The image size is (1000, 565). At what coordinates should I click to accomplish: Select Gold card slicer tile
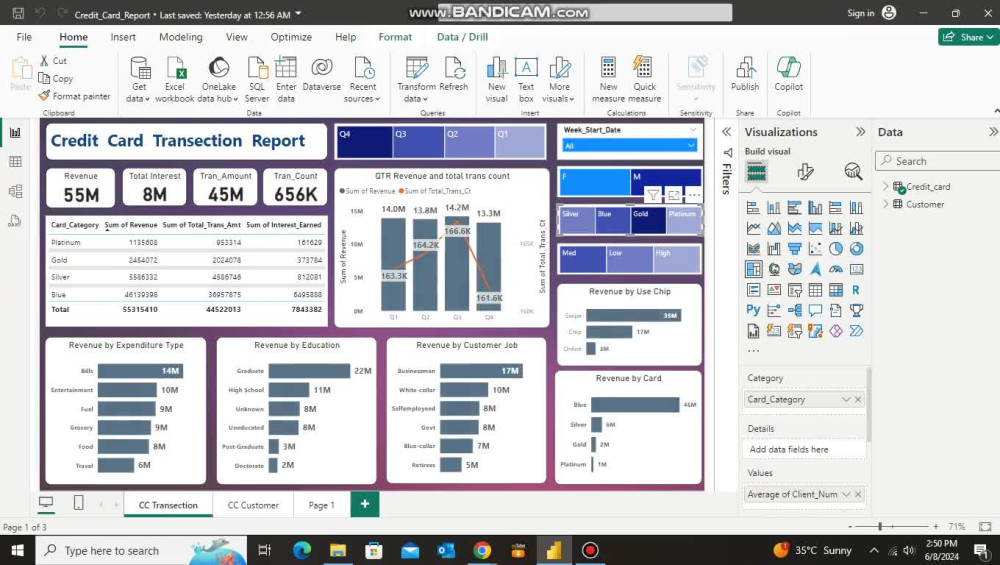point(647,220)
